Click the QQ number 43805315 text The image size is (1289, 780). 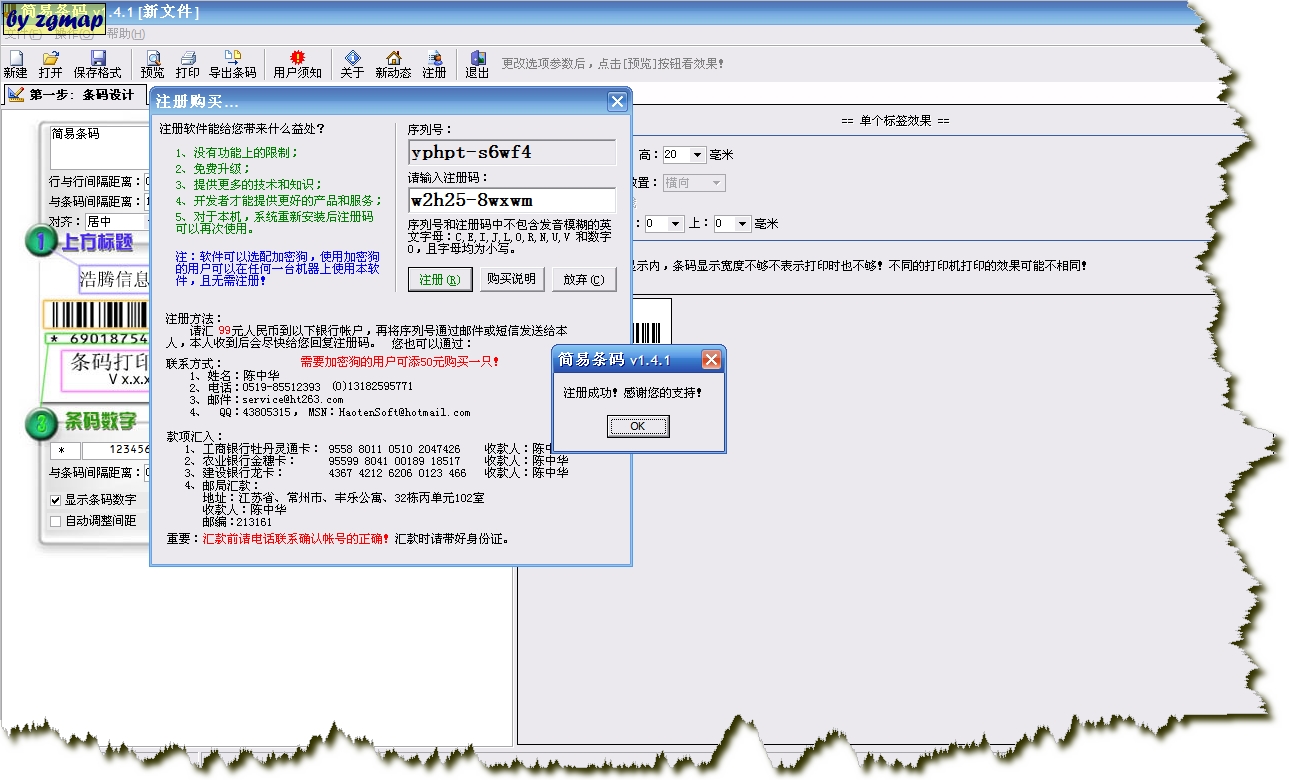pos(267,412)
